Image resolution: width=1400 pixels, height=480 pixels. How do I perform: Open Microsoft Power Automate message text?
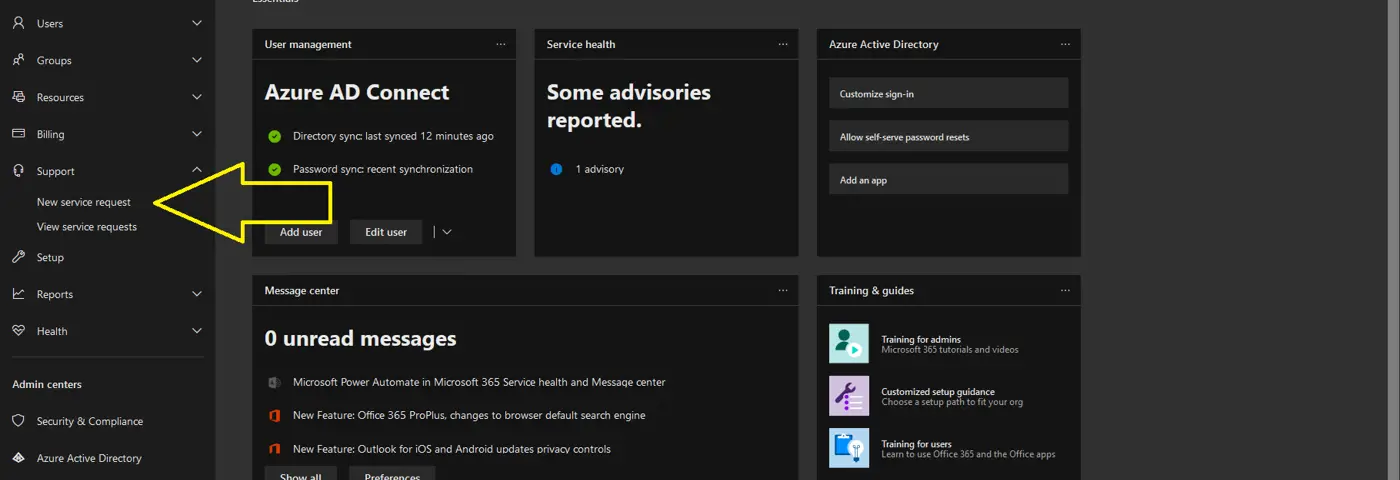click(479, 382)
